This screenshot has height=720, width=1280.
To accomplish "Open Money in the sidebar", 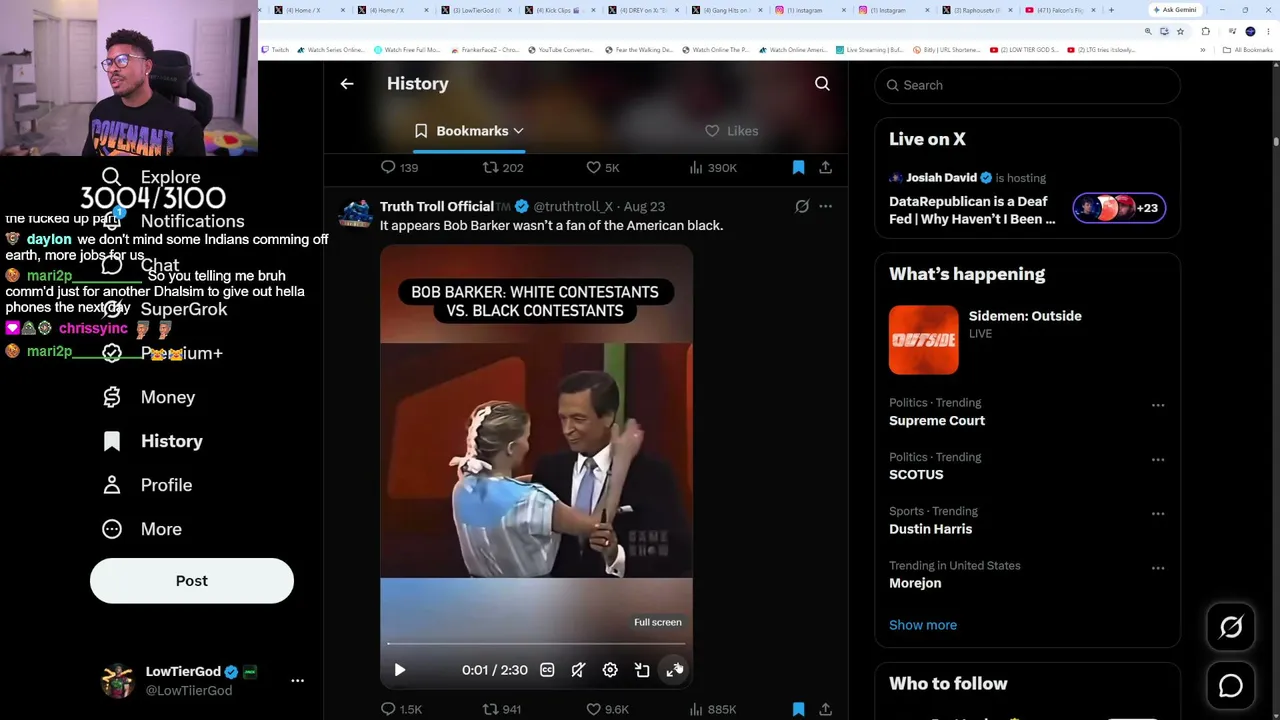I will (x=149, y=397).
